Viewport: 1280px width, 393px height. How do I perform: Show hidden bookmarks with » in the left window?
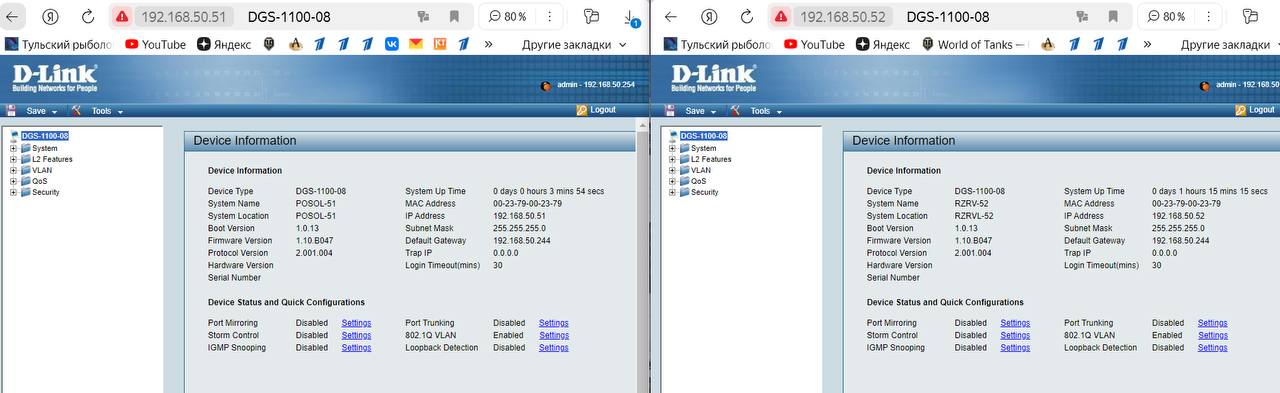point(488,44)
